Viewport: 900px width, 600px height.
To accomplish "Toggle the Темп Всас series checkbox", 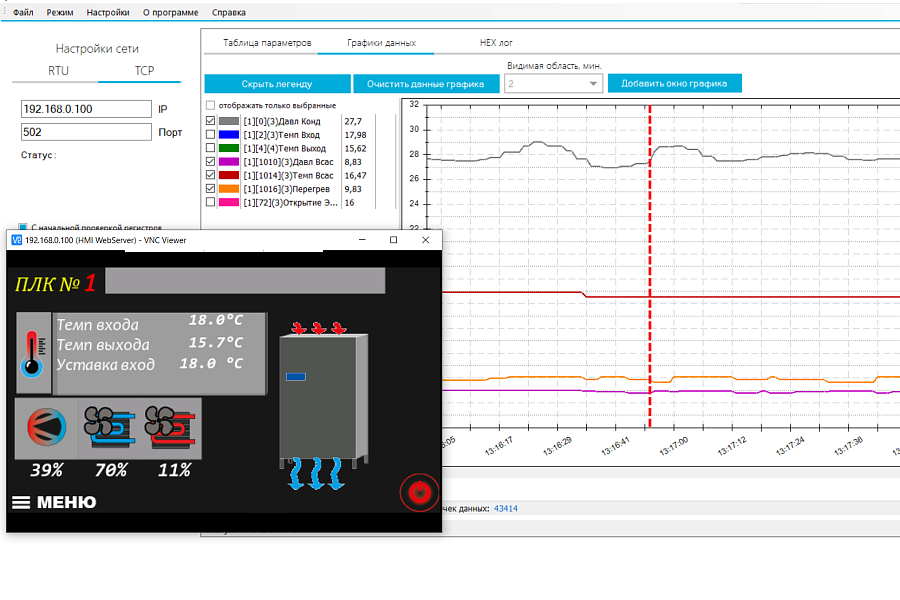I will point(211,175).
